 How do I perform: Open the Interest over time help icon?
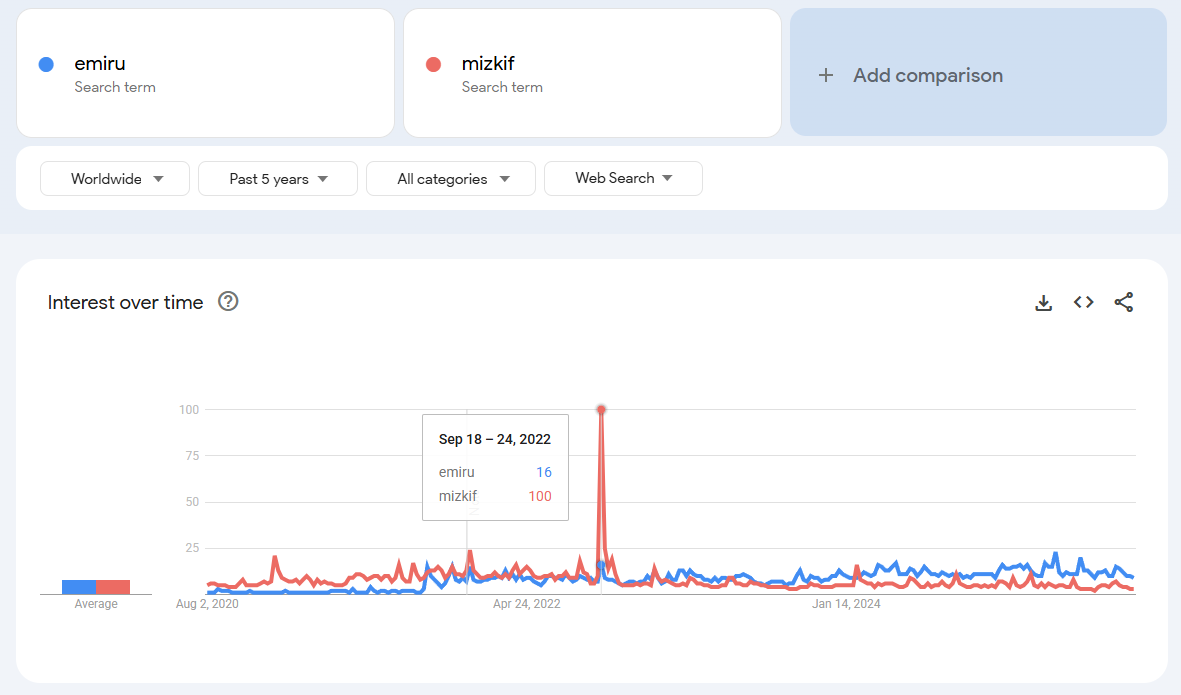coord(228,301)
